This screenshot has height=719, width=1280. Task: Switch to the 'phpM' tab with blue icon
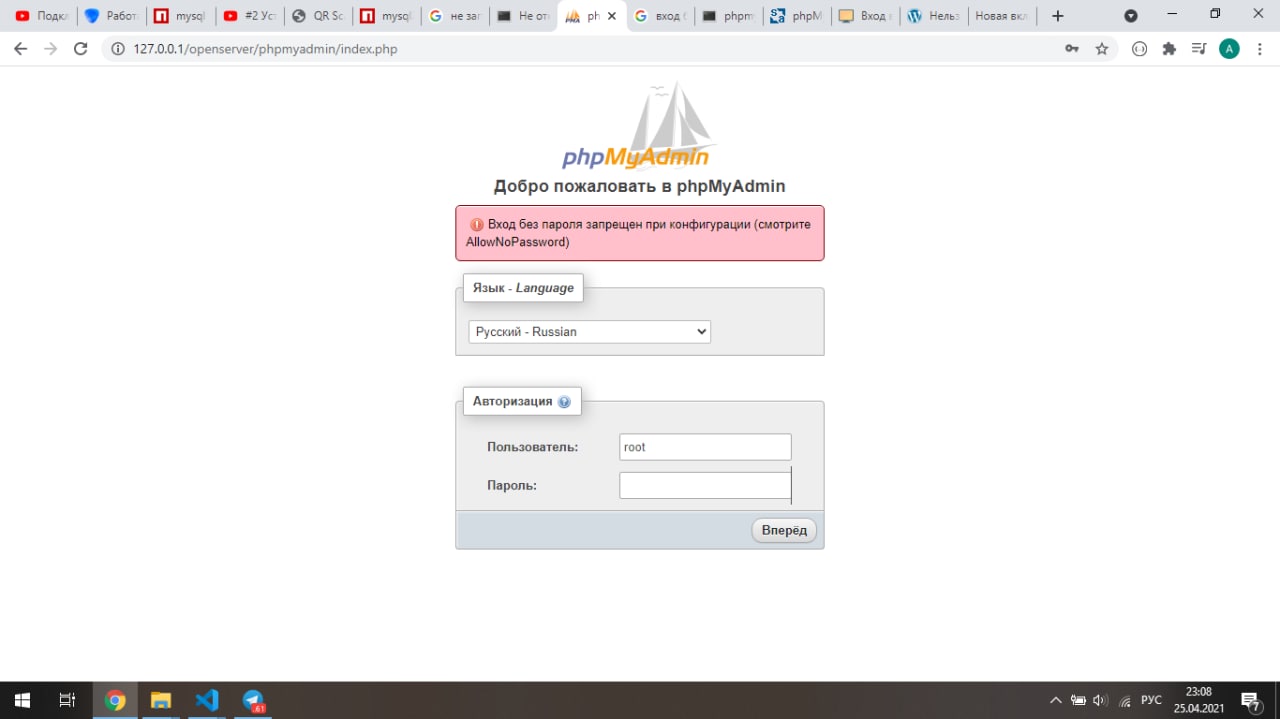pos(797,16)
